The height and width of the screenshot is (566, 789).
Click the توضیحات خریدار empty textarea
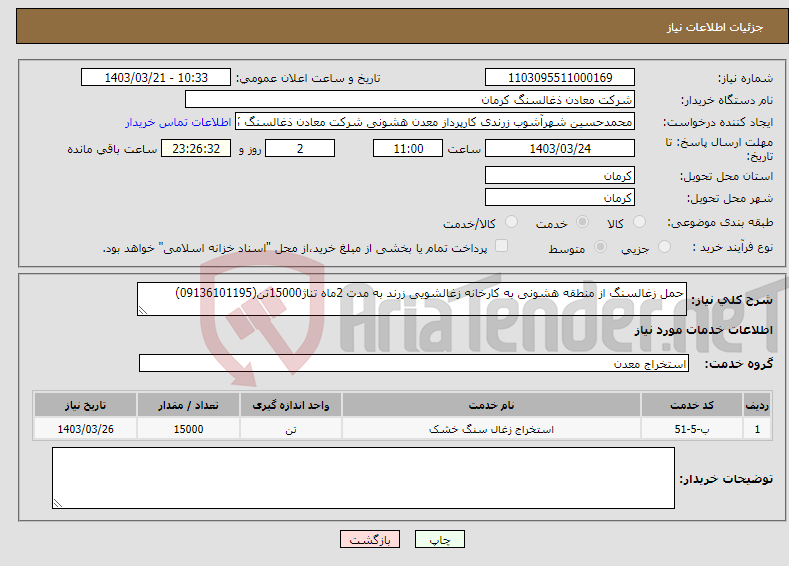pos(363,478)
